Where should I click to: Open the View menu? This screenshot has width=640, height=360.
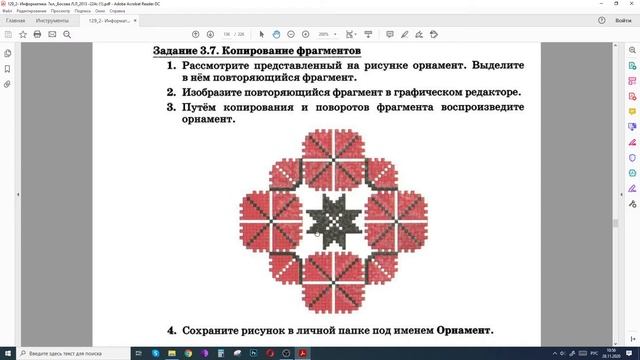(x=60, y=11)
